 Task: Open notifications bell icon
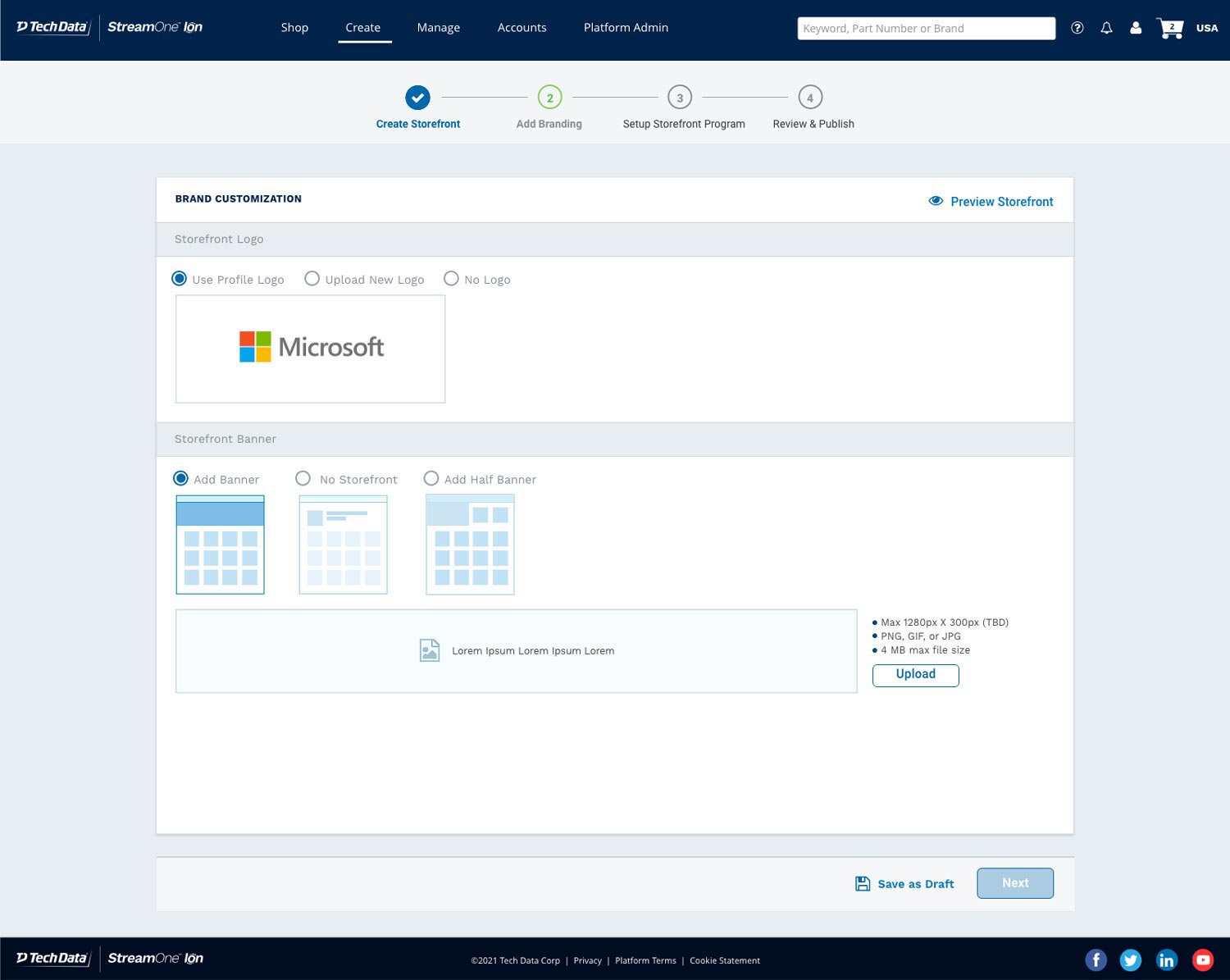coord(1106,28)
